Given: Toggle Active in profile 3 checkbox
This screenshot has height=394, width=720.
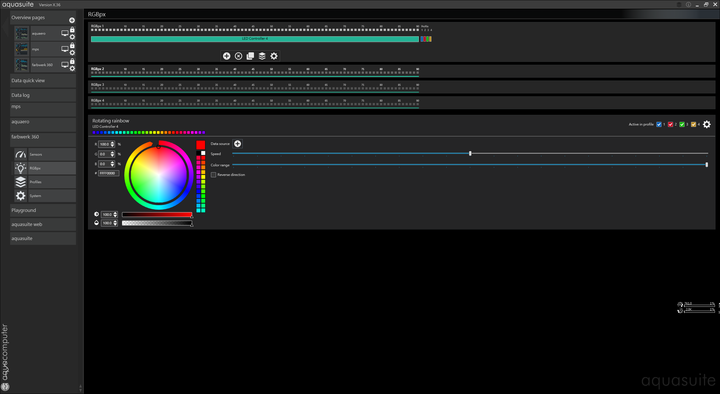Looking at the screenshot, I should 682,124.
